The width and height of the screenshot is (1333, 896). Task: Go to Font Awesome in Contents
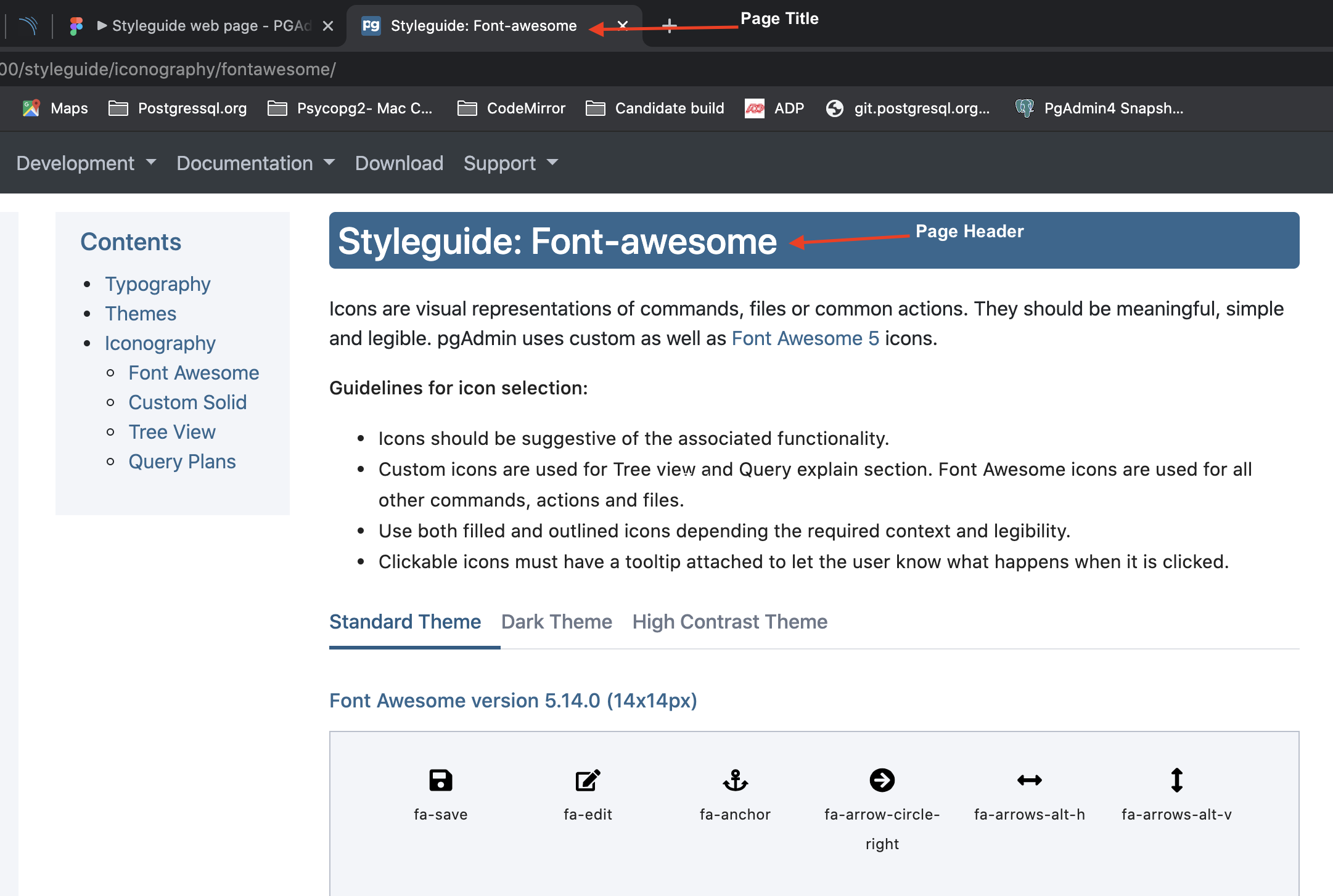[x=194, y=373]
